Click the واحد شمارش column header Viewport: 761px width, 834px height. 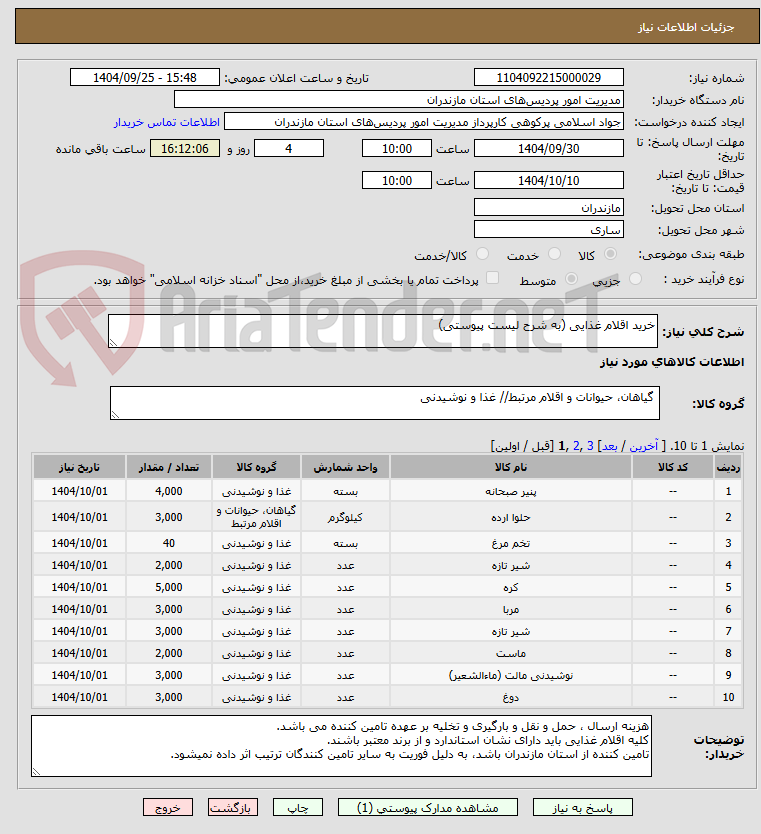pos(345,467)
